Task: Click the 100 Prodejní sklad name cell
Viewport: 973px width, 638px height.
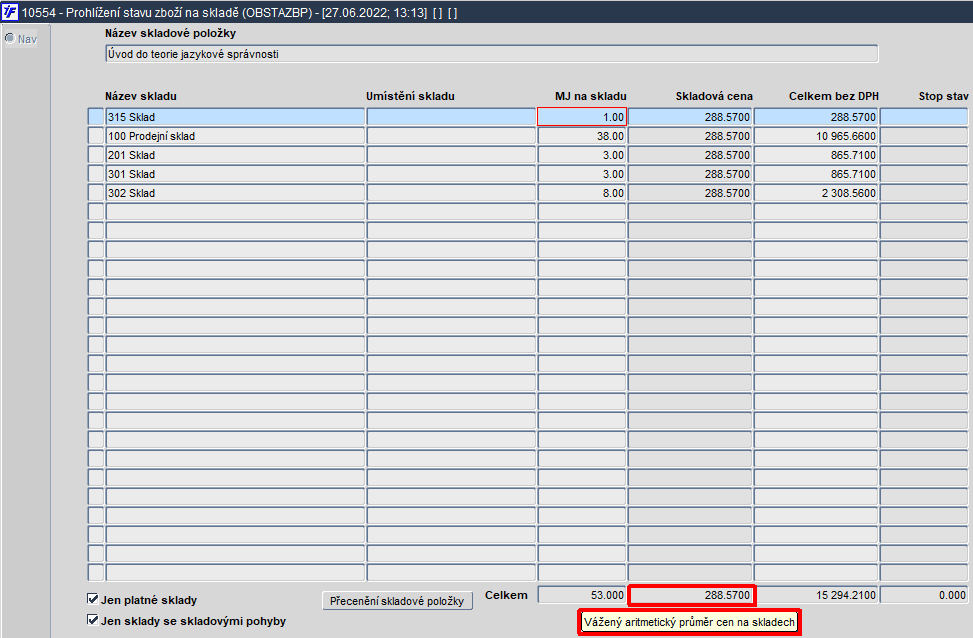Action: [235, 136]
